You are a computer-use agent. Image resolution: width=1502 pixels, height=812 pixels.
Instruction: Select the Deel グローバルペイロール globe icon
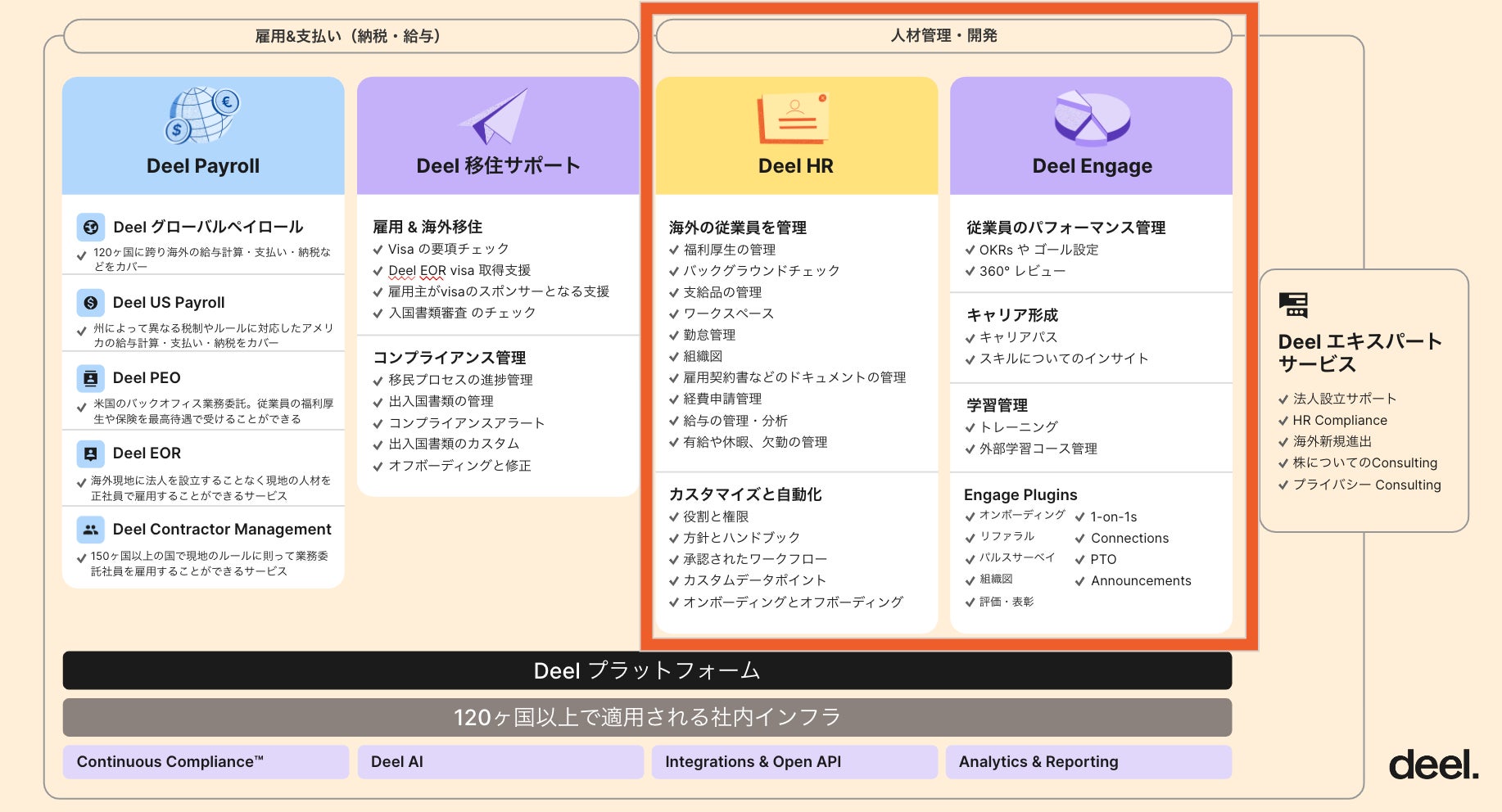(91, 227)
